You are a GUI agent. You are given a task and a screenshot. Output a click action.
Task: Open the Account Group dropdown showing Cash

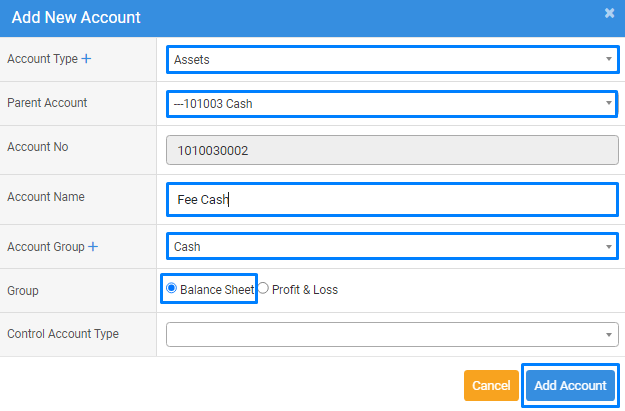(391, 246)
